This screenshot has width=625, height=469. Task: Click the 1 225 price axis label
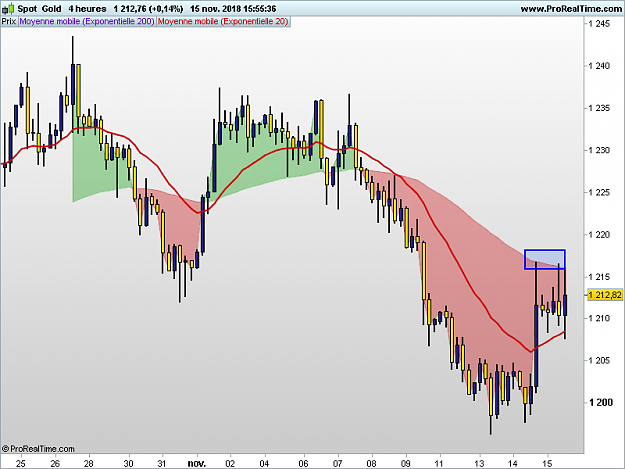599,192
